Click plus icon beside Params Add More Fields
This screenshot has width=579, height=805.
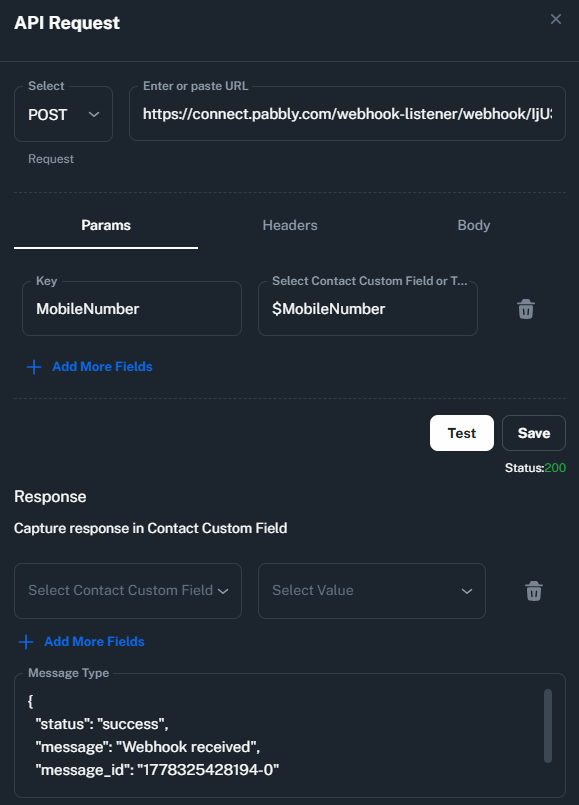(x=34, y=367)
